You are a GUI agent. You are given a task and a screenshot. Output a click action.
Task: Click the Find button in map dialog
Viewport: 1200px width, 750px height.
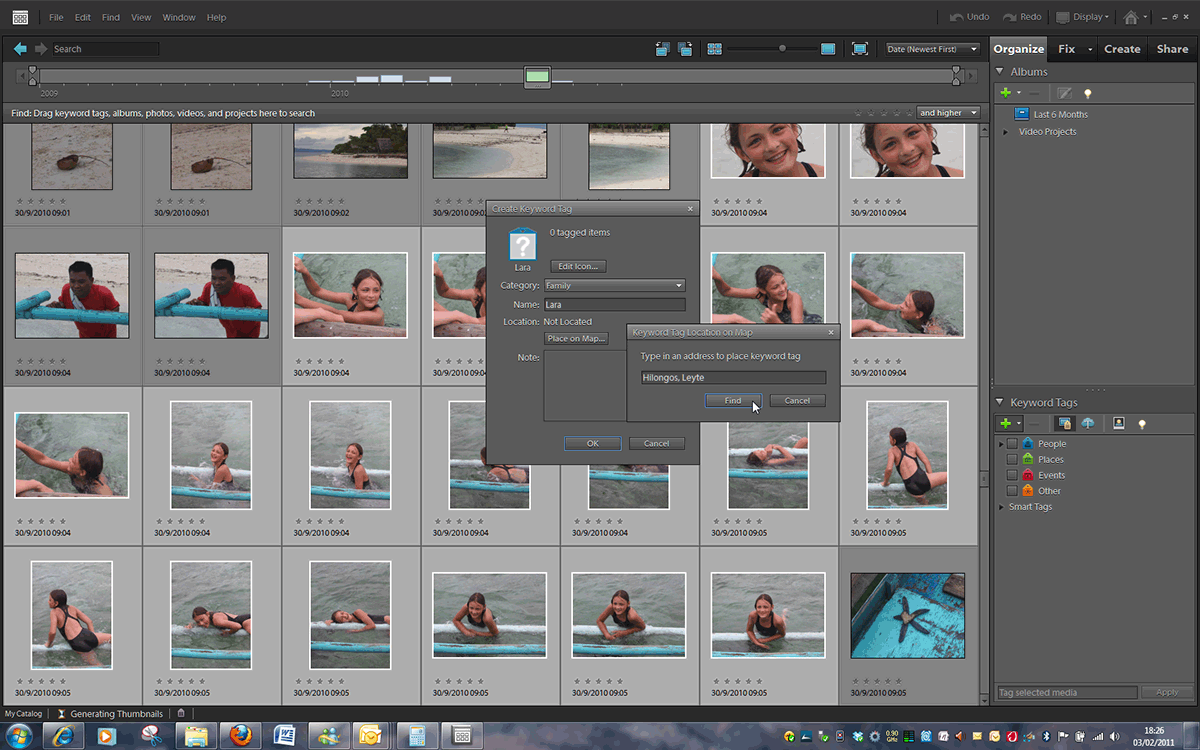[x=732, y=401]
